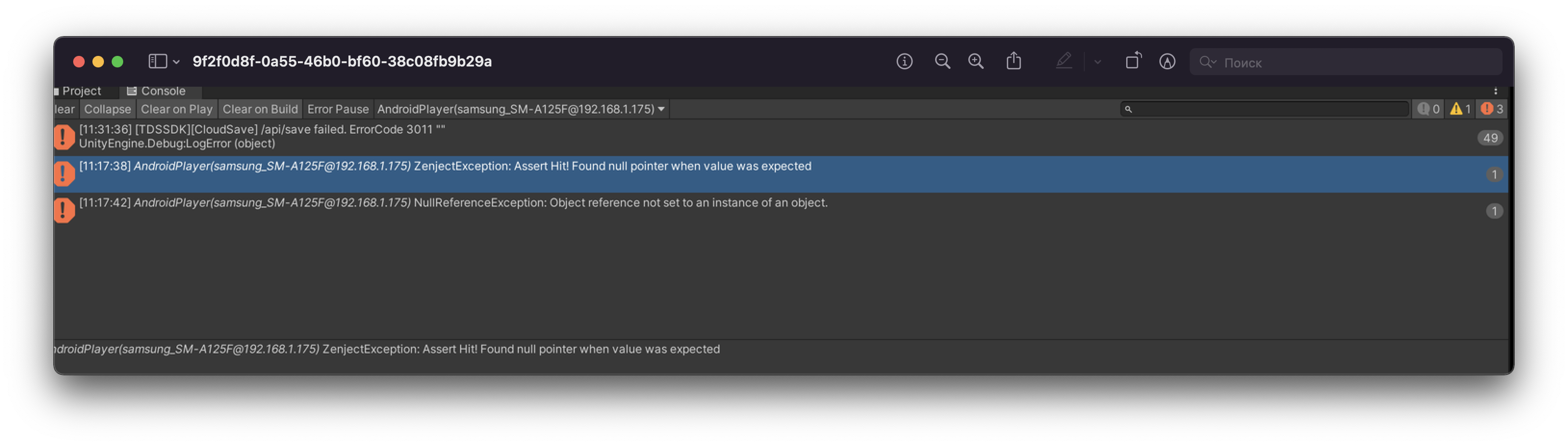Open the console three-dot options menu

coord(1495,92)
